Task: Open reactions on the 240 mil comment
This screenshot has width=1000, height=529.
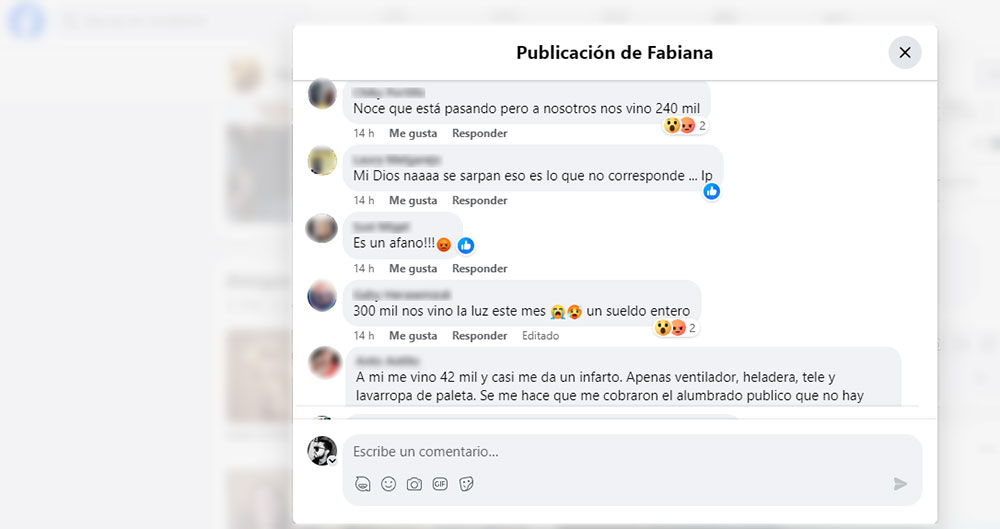Action: tap(686, 126)
